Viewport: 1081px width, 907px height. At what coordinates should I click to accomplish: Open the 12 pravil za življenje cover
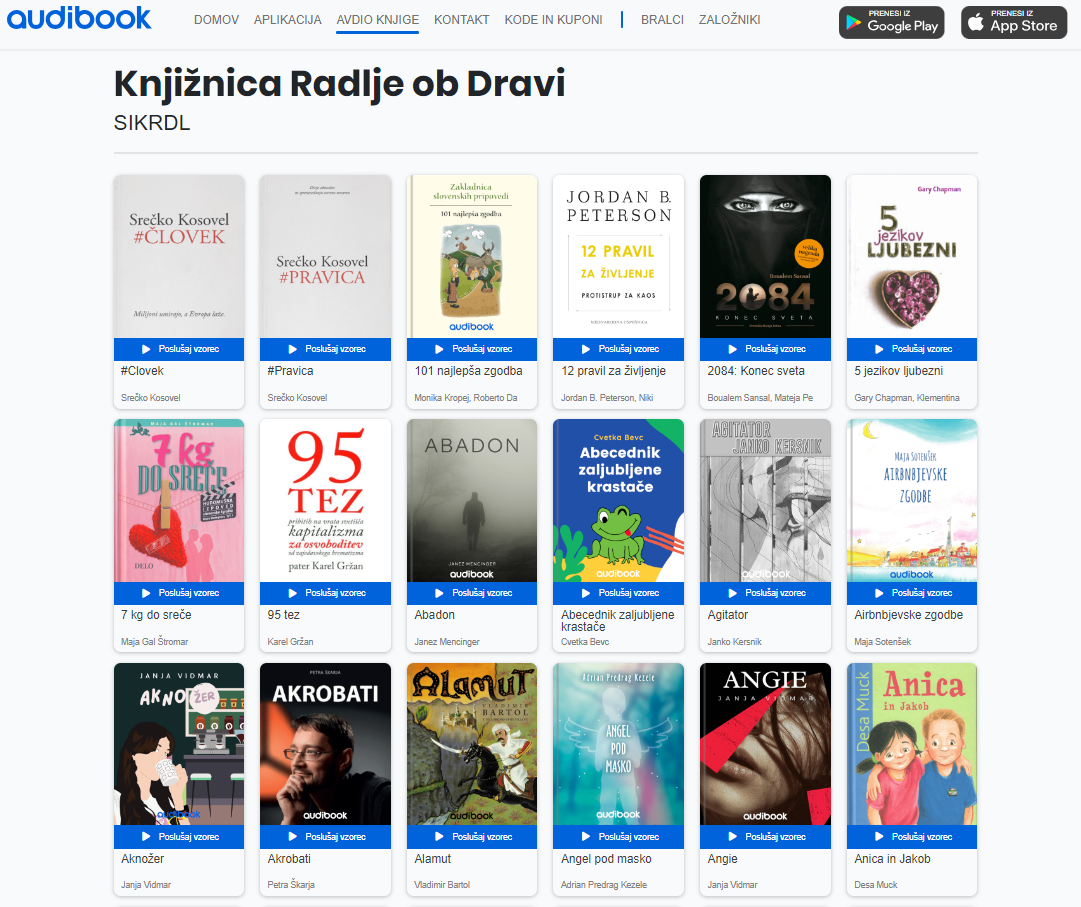point(618,256)
